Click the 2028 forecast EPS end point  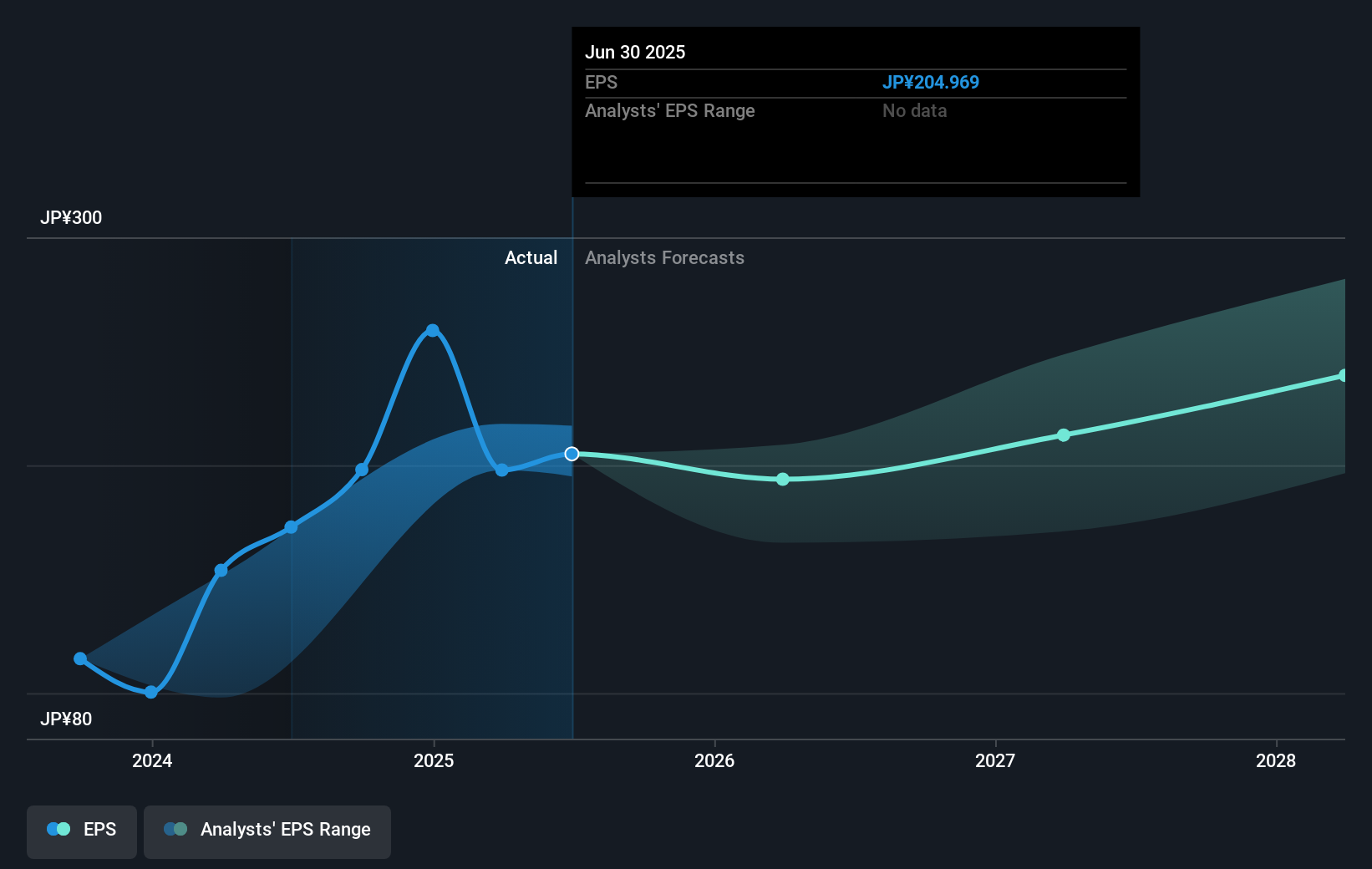click(1344, 375)
